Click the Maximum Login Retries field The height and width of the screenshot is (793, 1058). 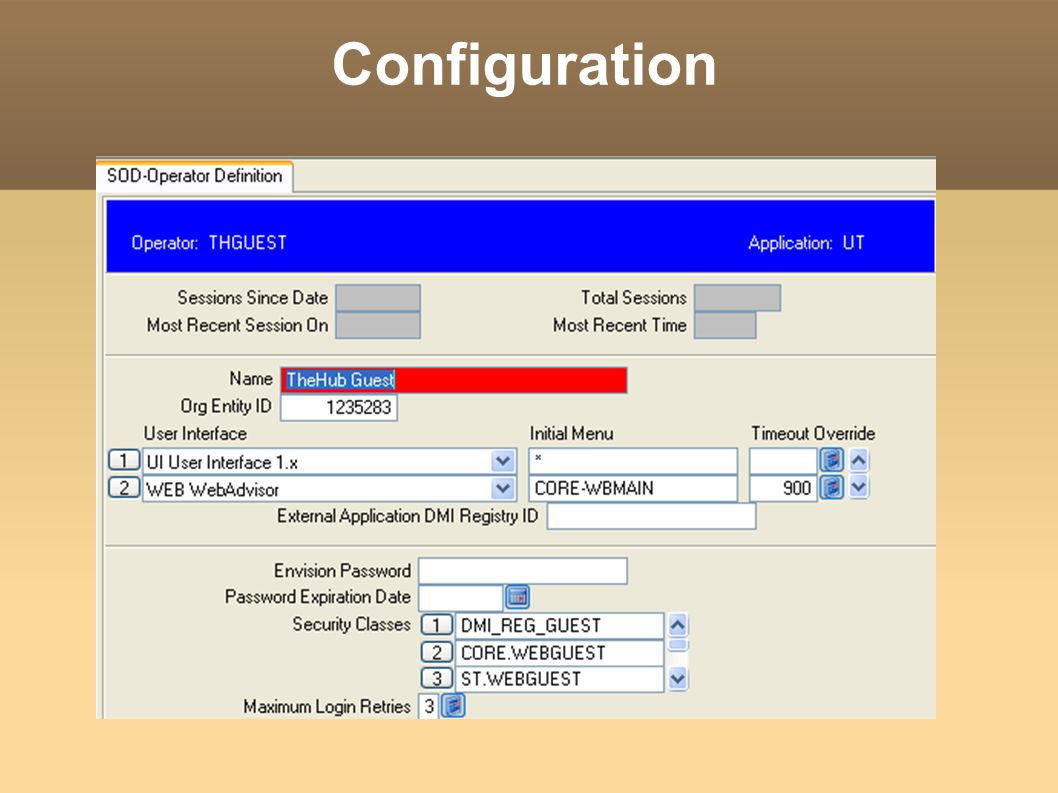[429, 707]
